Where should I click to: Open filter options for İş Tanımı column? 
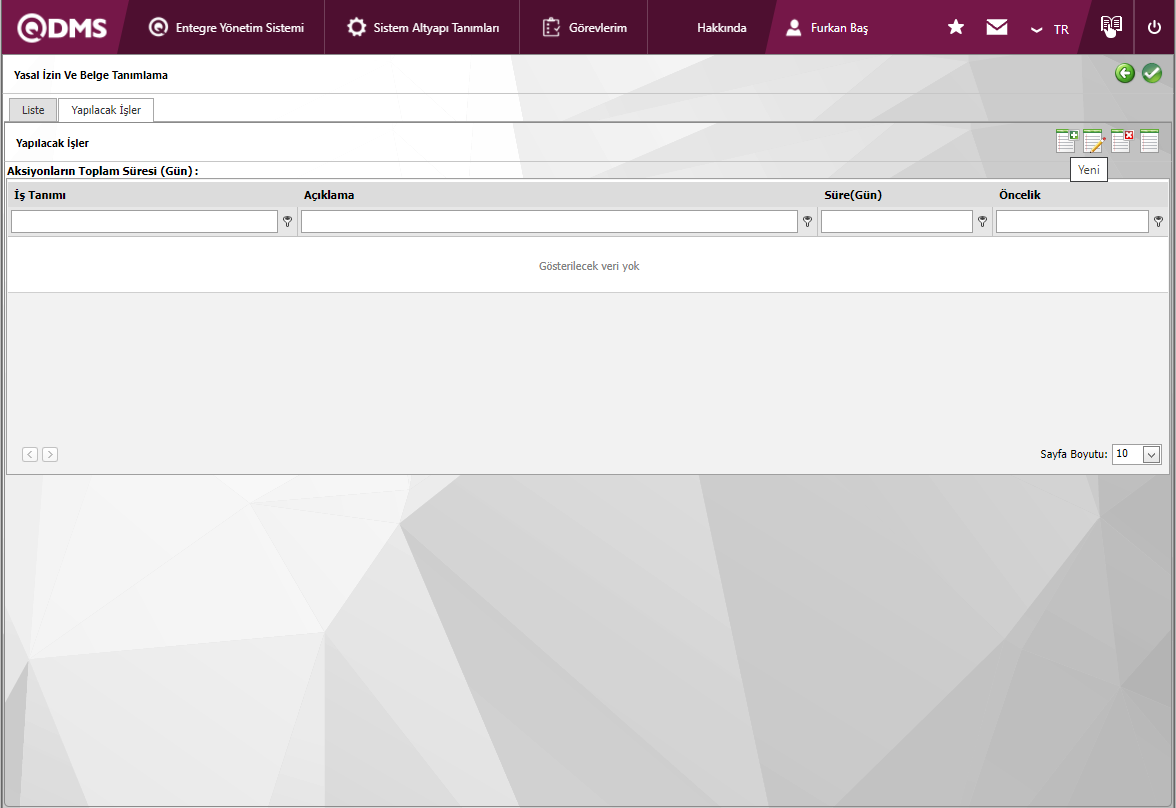tap(288, 222)
